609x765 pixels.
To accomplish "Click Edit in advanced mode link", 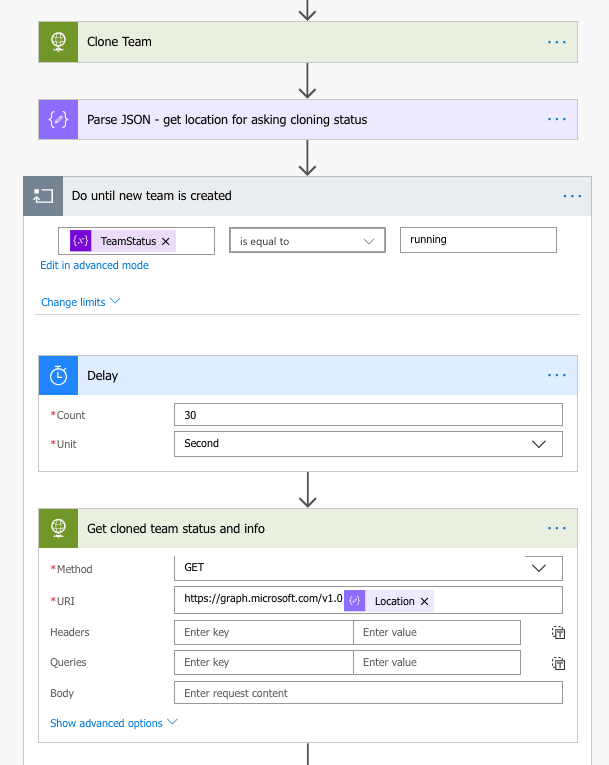I will click(94, 266).
